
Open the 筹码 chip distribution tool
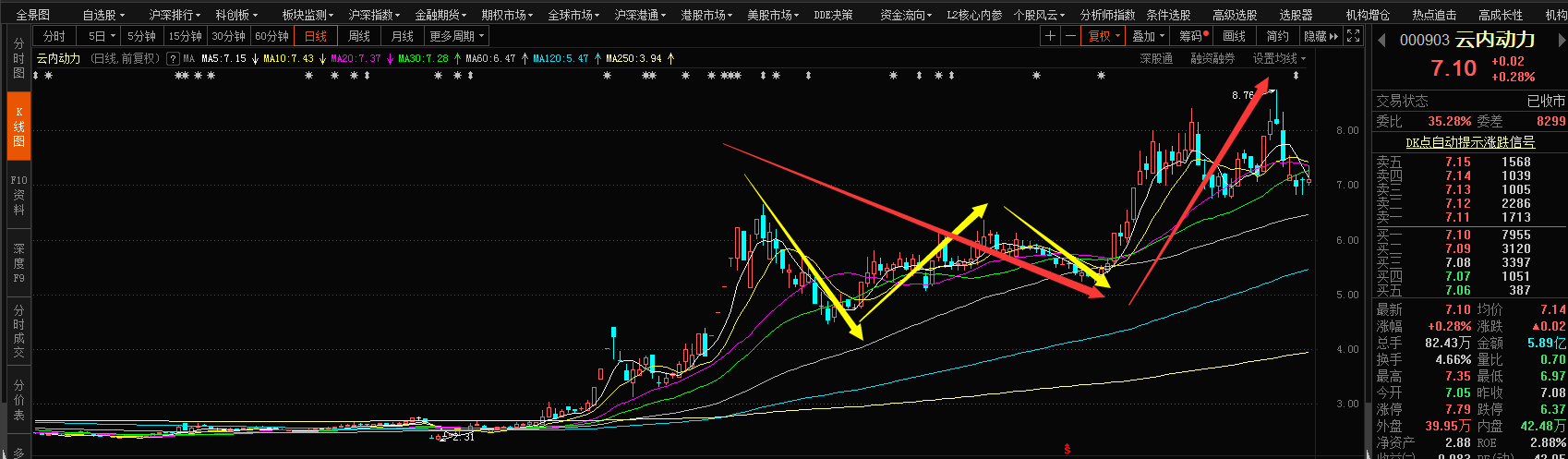[x=1193, y=36]
